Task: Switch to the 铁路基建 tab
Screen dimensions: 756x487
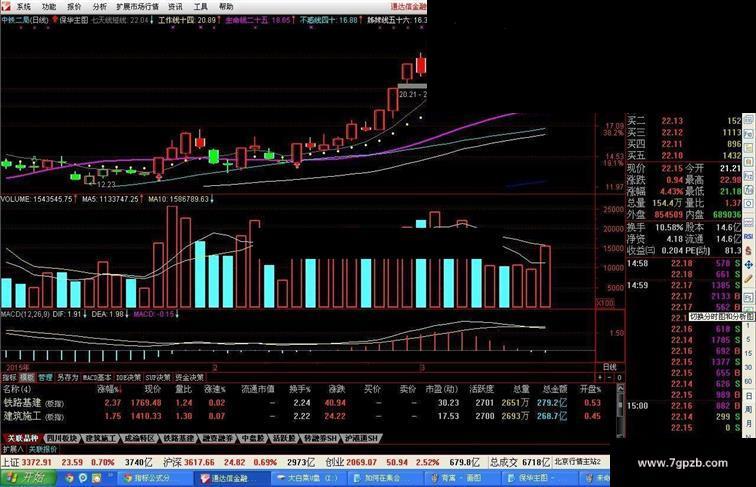Action: tap(178, 438)
